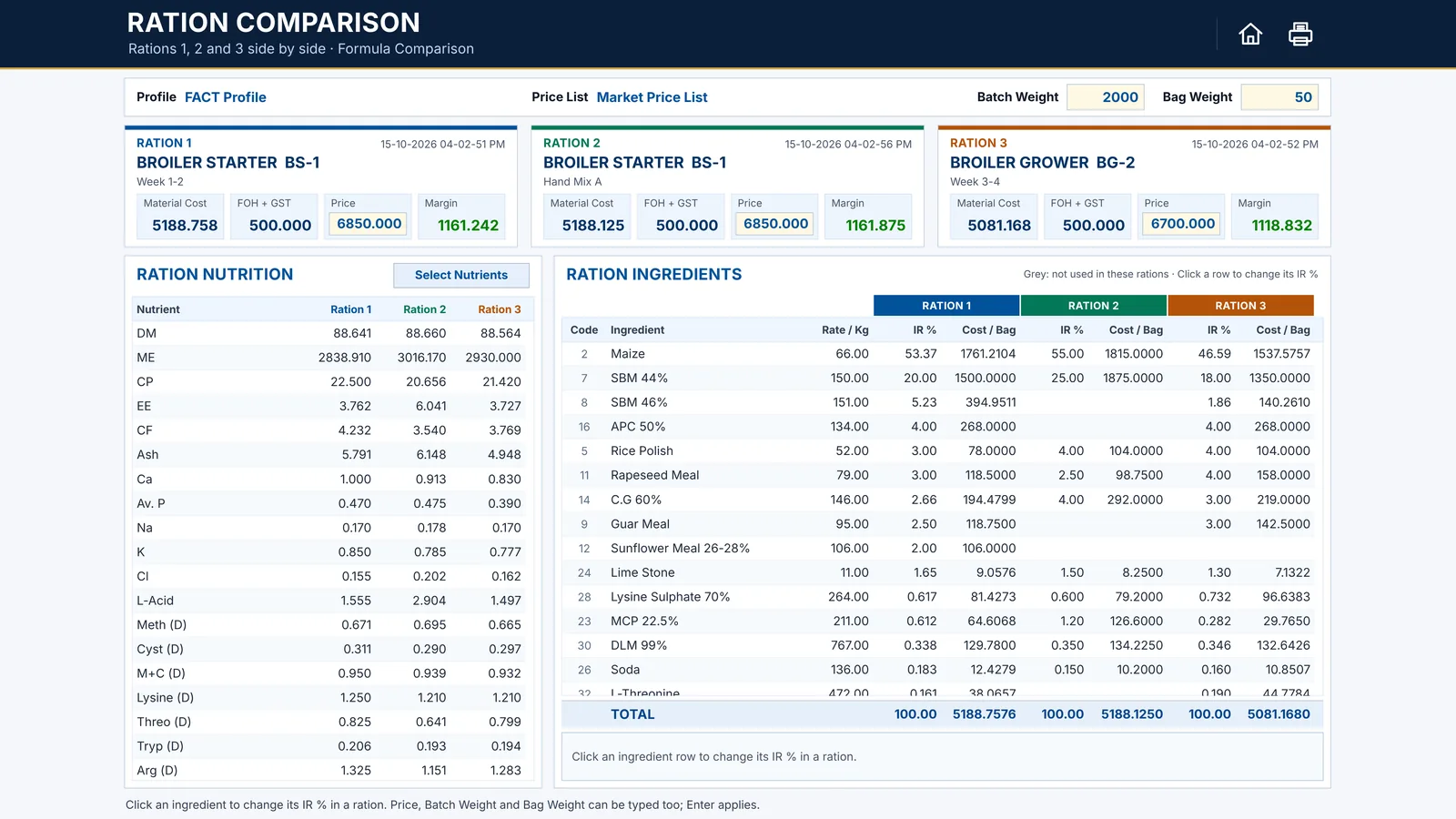Edit the Batch Weight field
Viewport: 1456px width, 819px height.
tap(1105, 97)
